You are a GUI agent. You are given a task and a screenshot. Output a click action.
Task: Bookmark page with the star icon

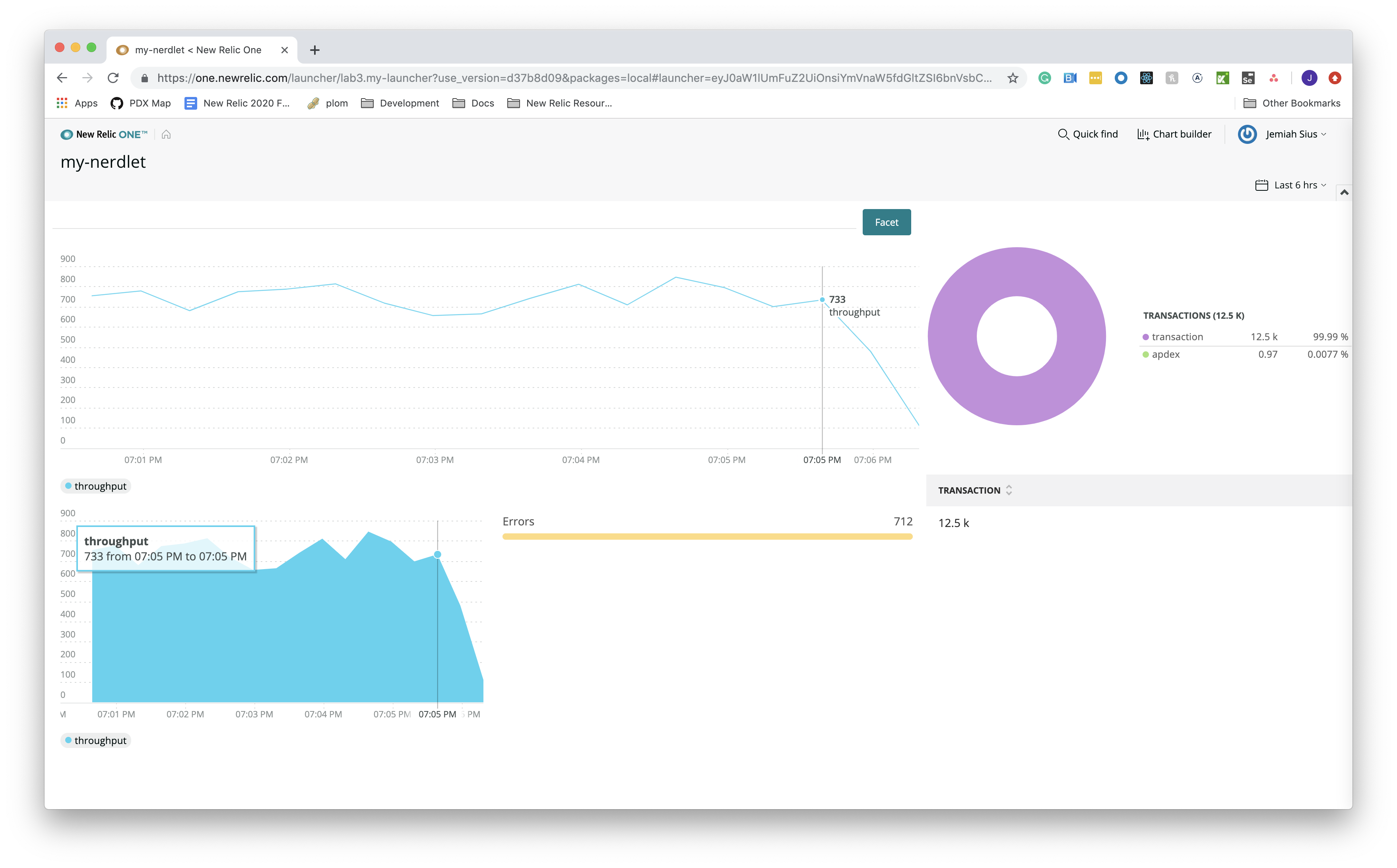1013,78
